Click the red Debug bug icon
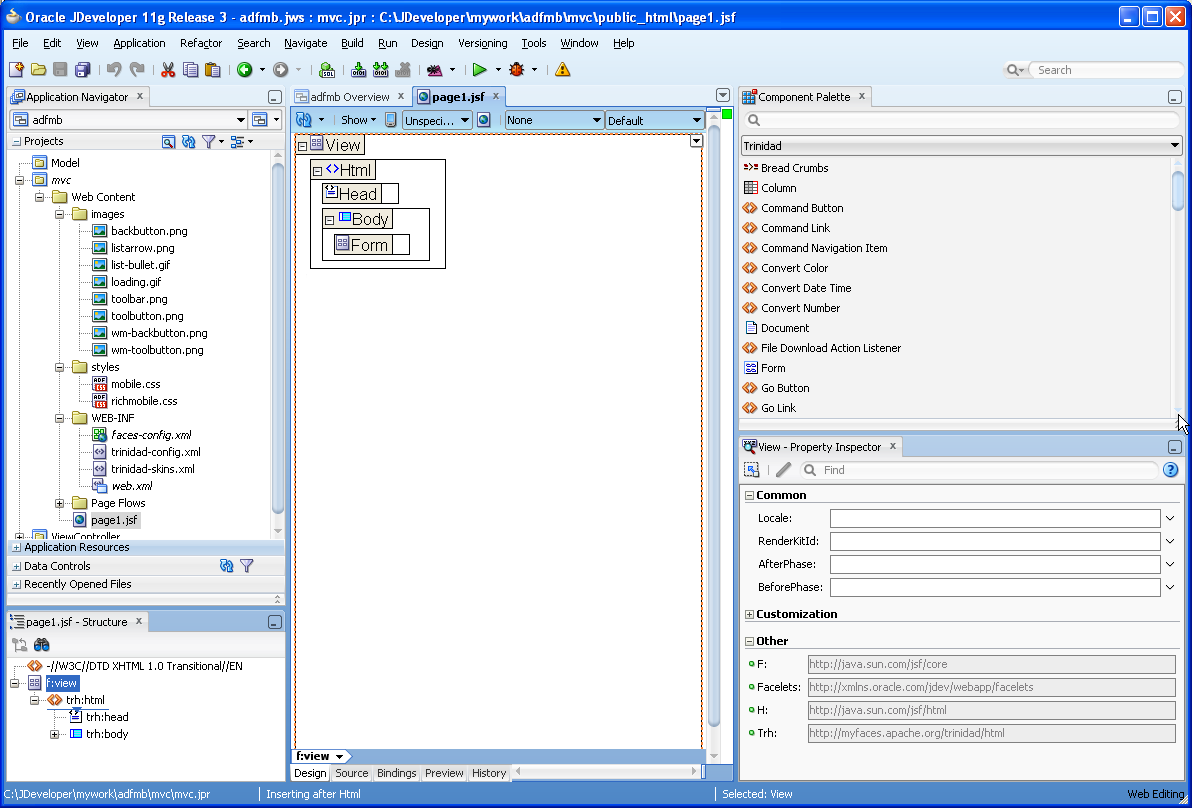This screenshot has width=1192, height=808. 518,70
